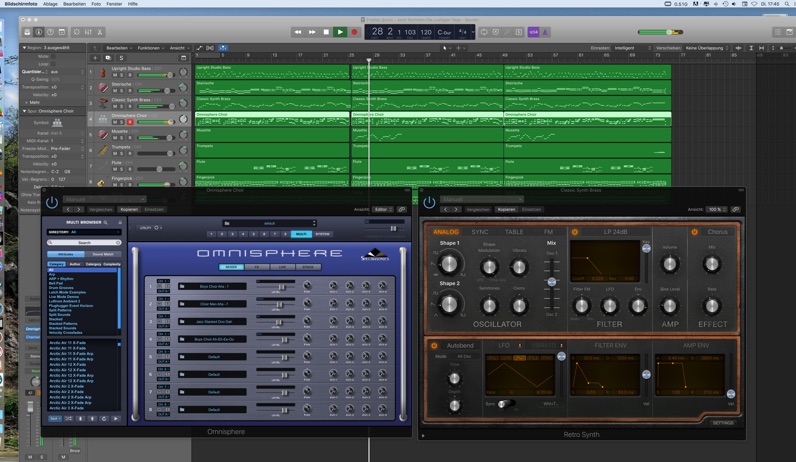Open the Bearbeiten menu in tracks area
796x462 pixels.
119,48
